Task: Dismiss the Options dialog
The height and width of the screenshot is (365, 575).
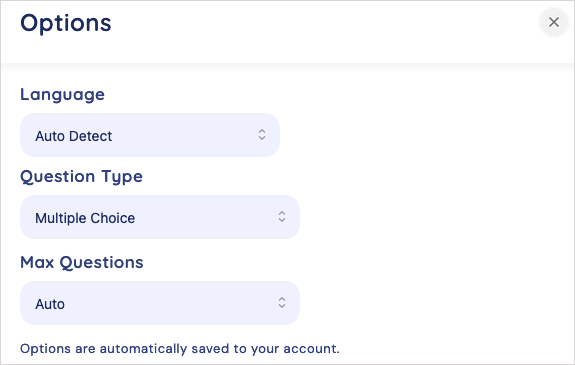Action: click(553, 22)
